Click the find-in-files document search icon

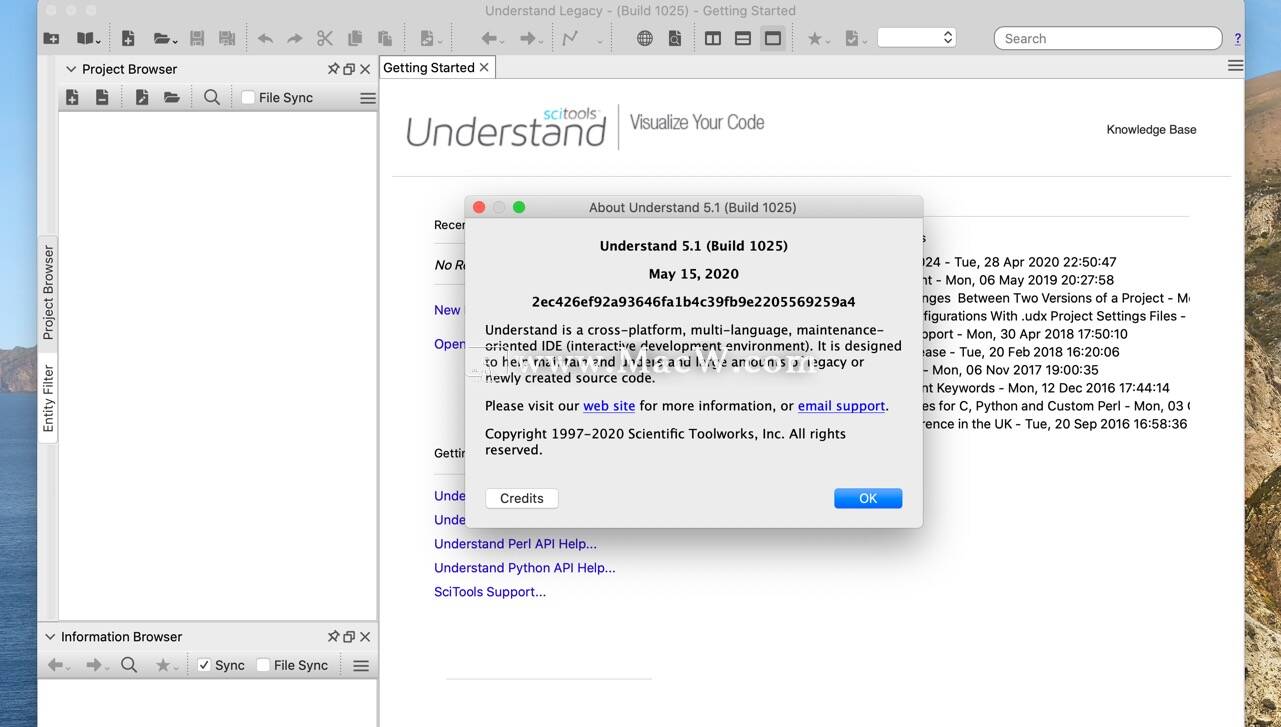click(675, 38)
